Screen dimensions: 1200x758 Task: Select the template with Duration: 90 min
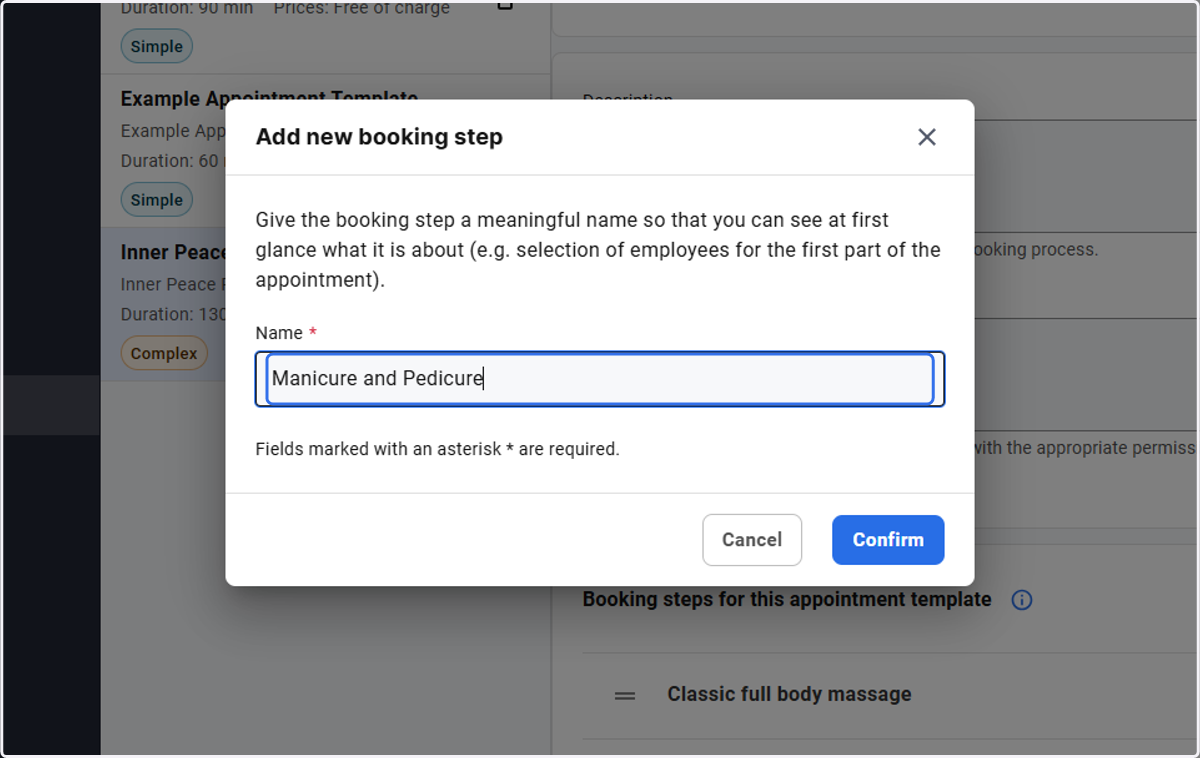pos(325,37)
